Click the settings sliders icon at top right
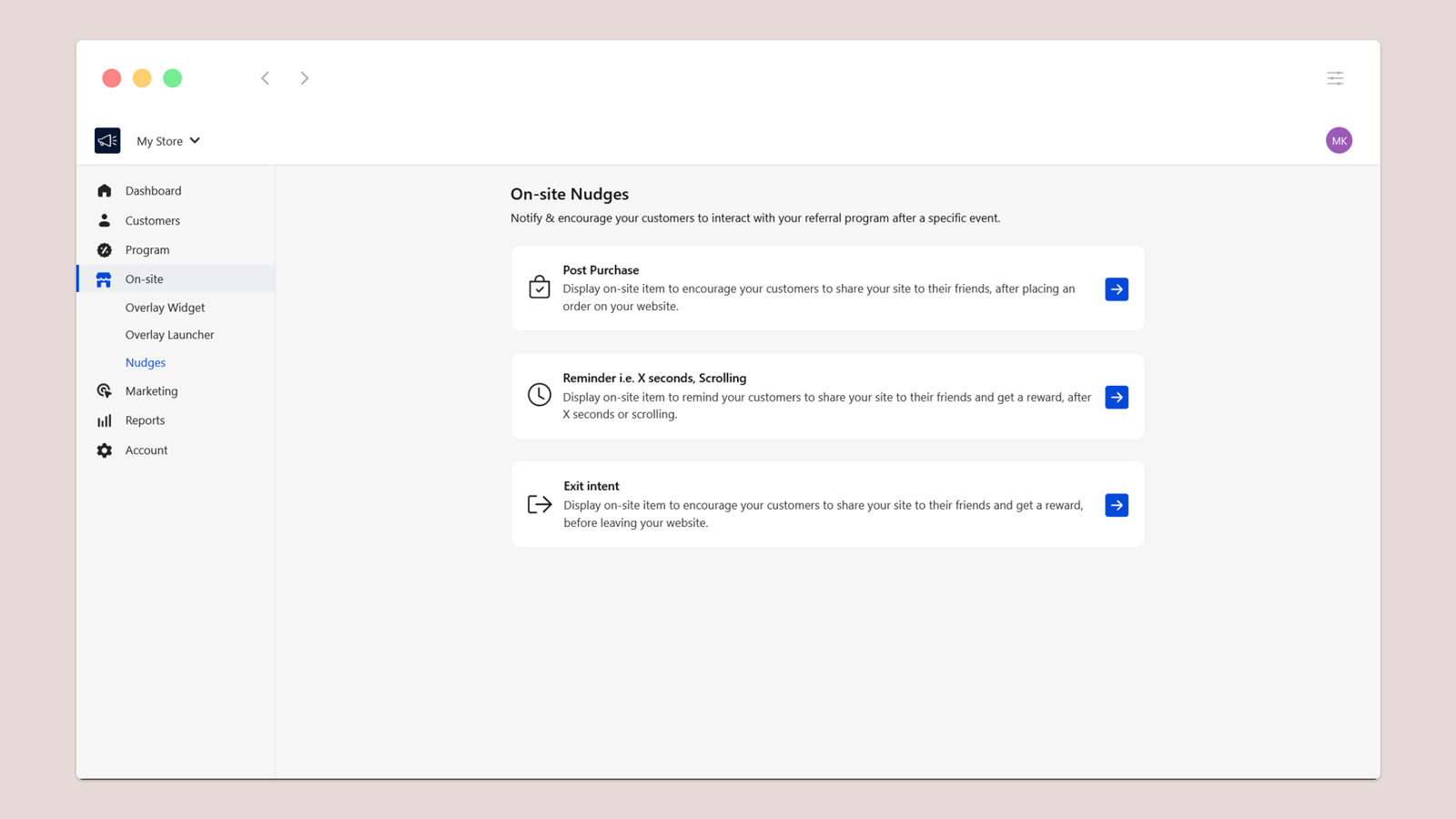The width and height of the screenshot is (1456, 819). [x=1335, y=78]
